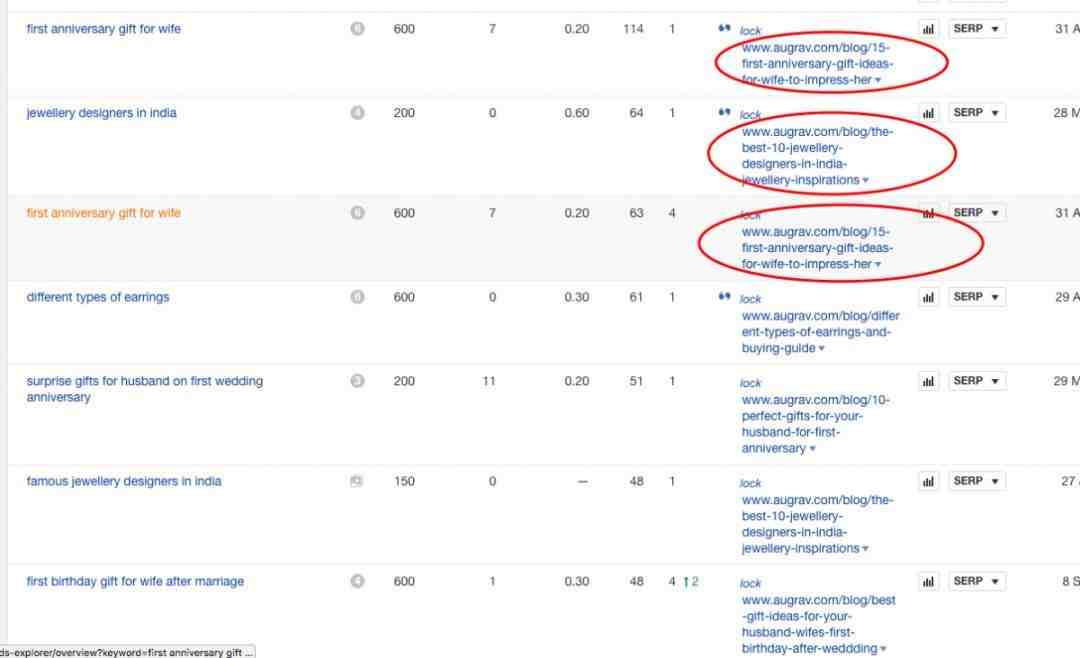
Task: Open the first-anniversary-gift-ideas URL in the traffic 63 row
Action: point(817,248)
